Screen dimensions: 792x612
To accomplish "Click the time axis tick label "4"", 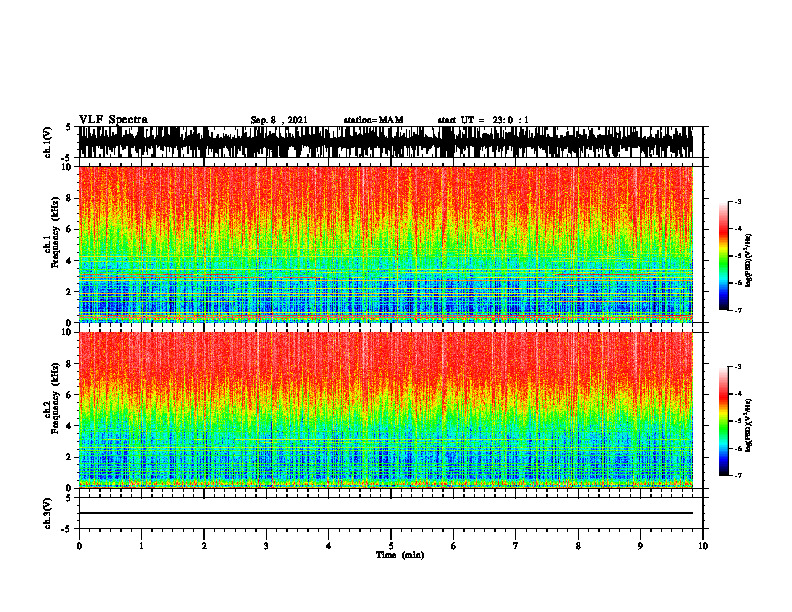I will click(x=329, y=546).
